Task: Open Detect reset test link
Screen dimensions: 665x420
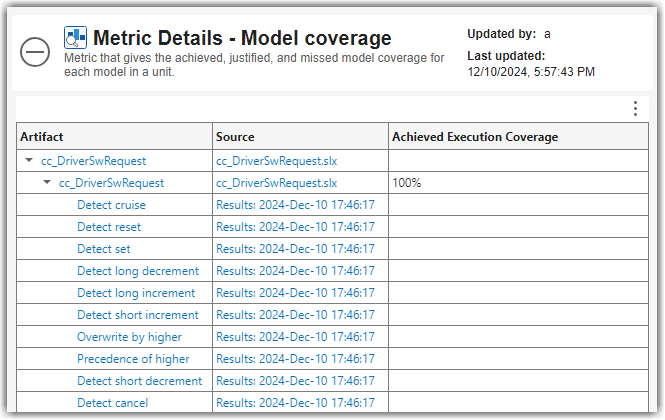Action: (109, 227)
